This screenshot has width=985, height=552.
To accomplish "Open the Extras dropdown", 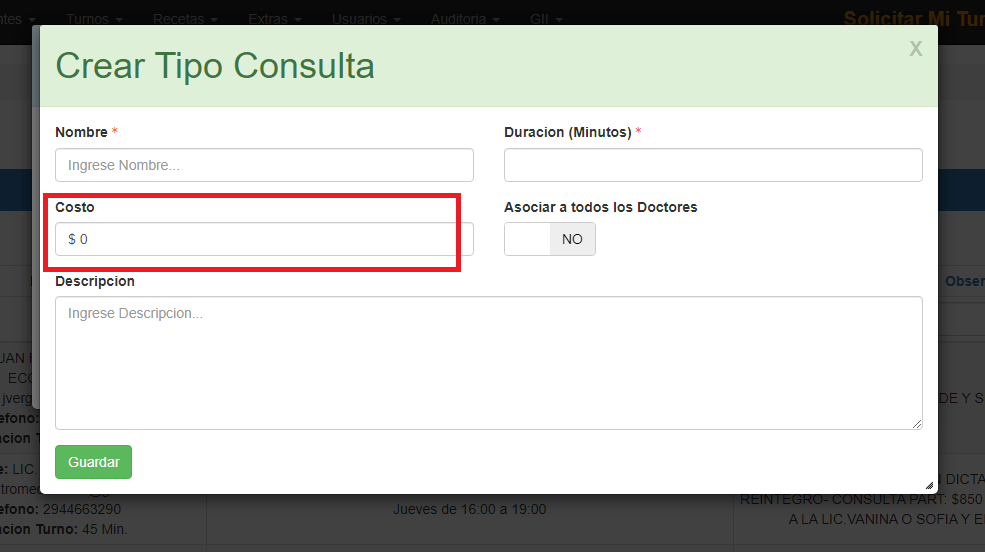I will click(273, 19).
